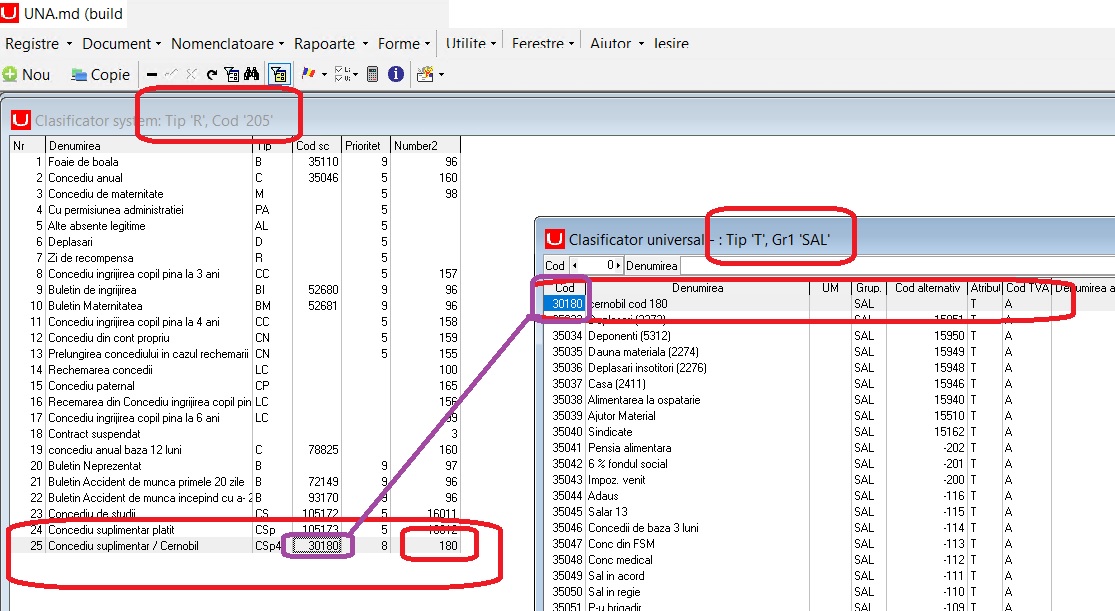Click the delete row minus icon
The height and width of the screenshot is (611, 1115).
151,75
